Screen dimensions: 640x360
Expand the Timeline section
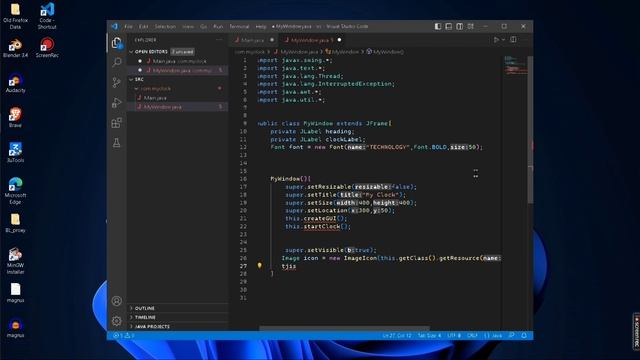tap(178, 317)
